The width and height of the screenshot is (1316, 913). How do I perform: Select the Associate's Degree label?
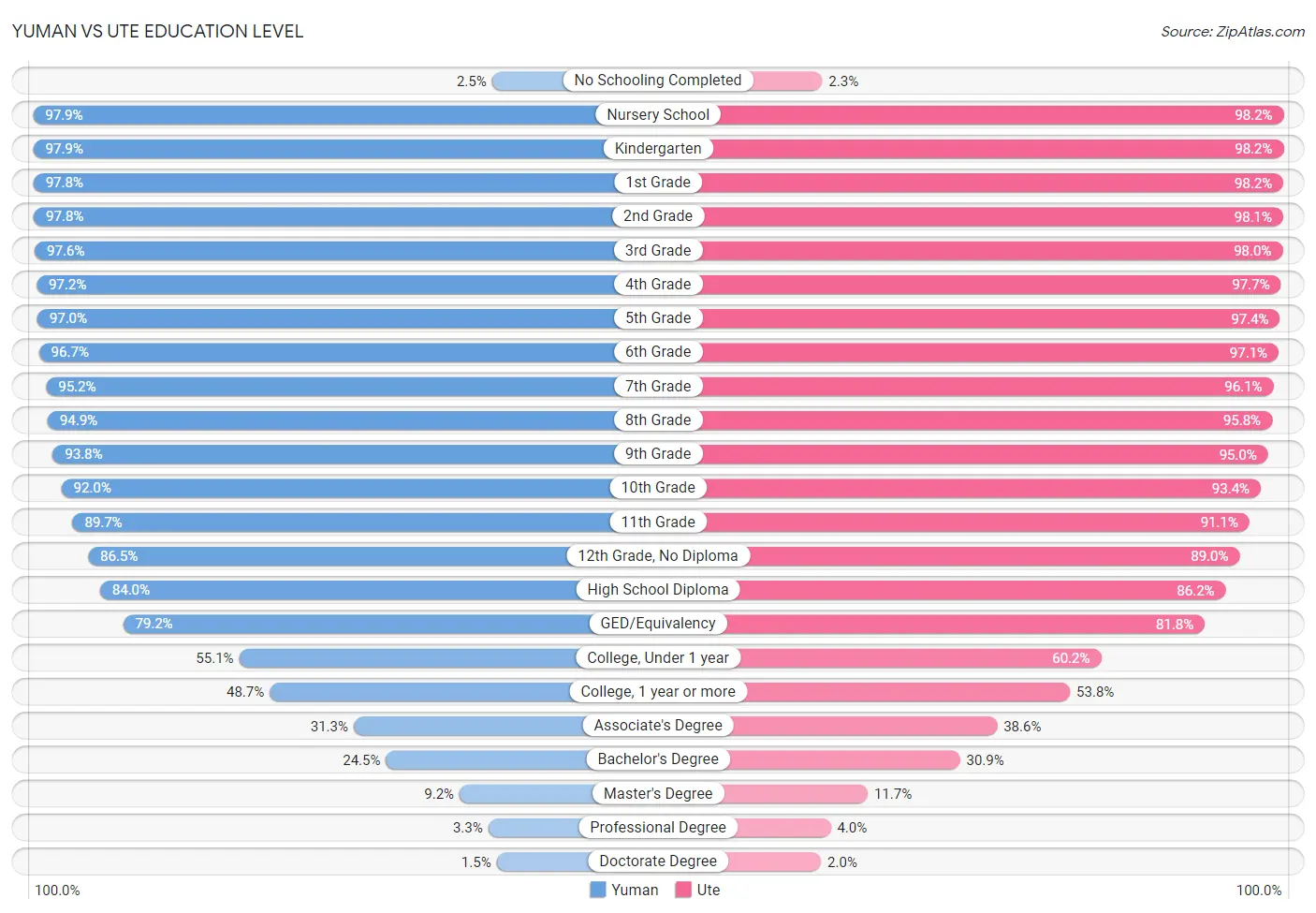tap(658, 725)
